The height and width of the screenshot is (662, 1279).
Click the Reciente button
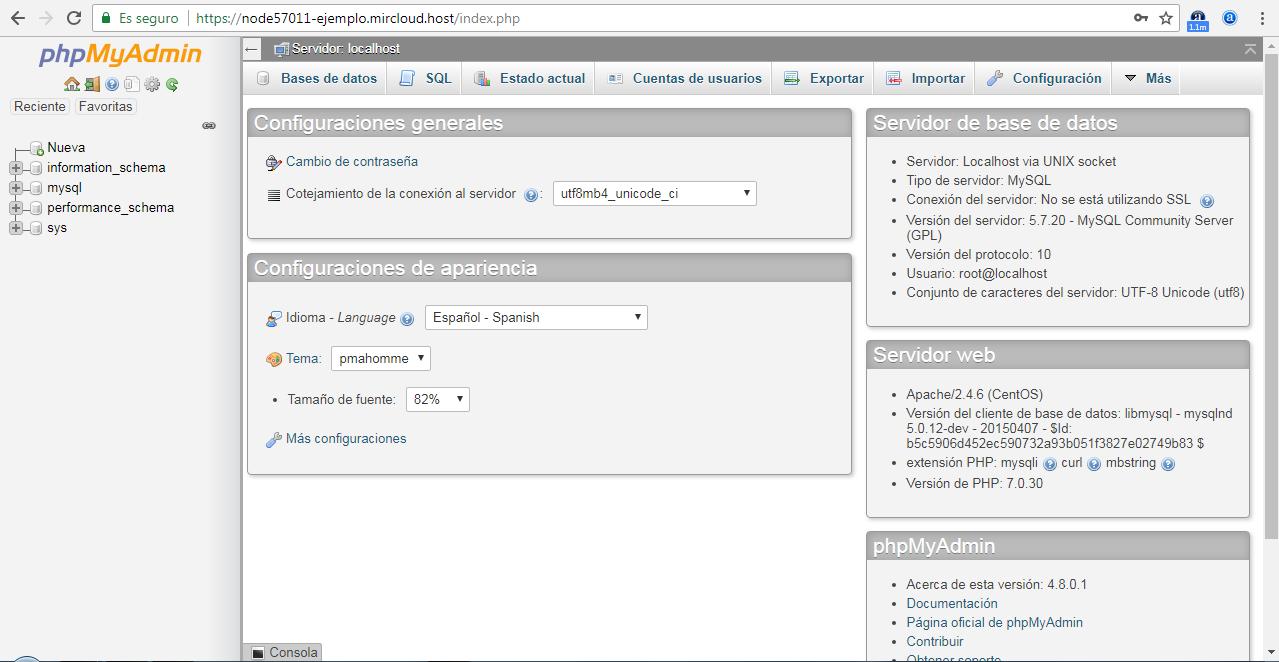point(40,107)
